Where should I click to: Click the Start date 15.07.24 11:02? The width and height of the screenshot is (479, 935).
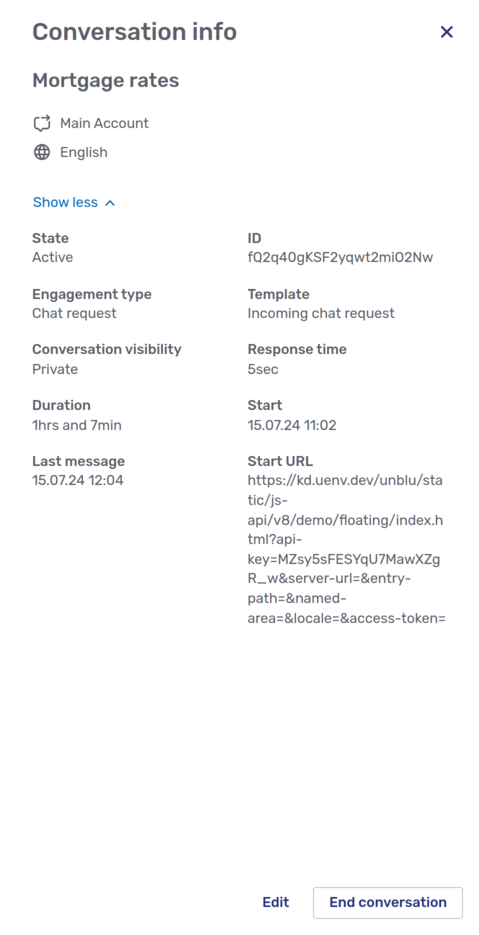(x=292, y=425)
